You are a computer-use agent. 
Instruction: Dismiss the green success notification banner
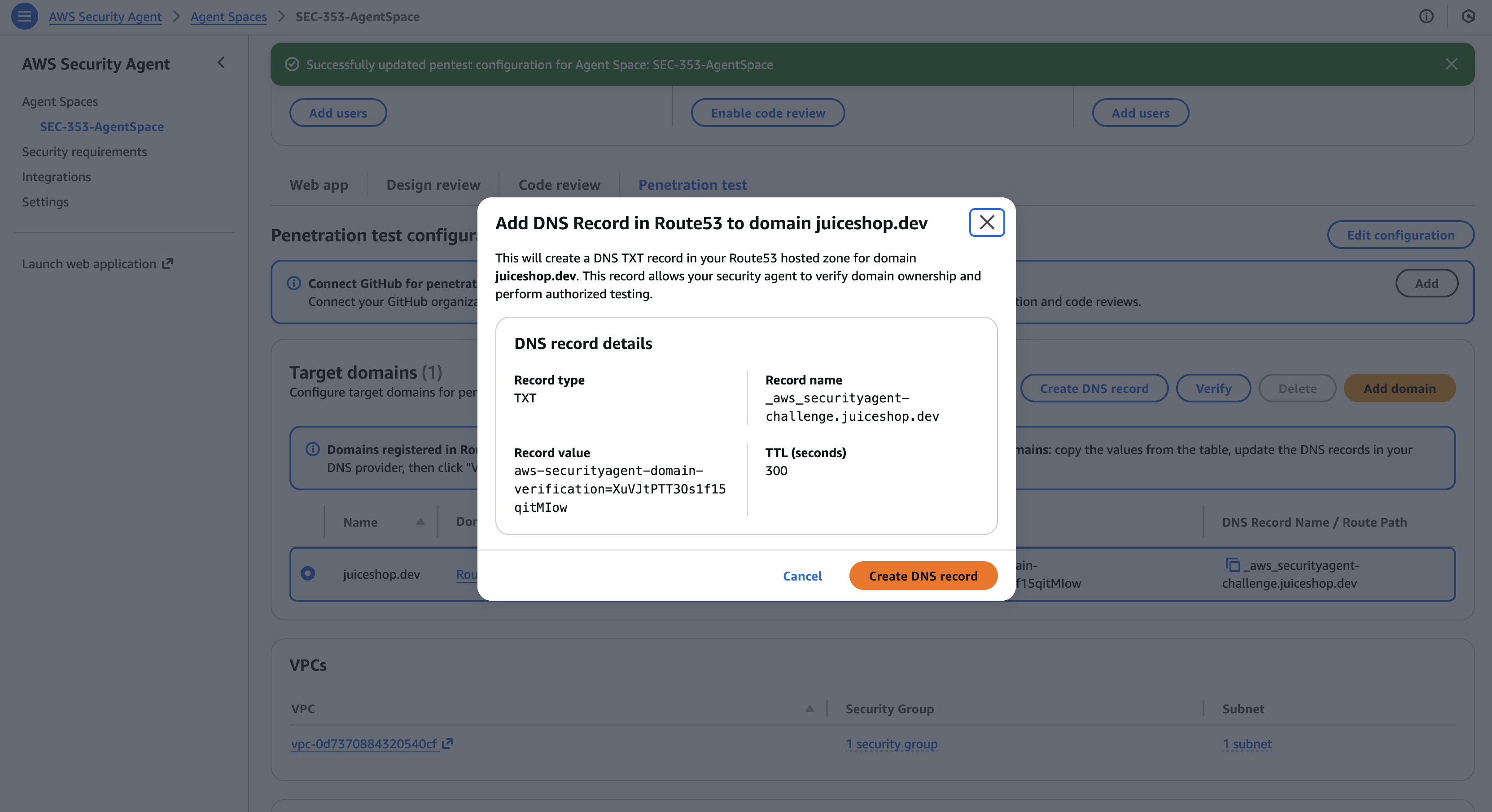tap(1451, 64)
